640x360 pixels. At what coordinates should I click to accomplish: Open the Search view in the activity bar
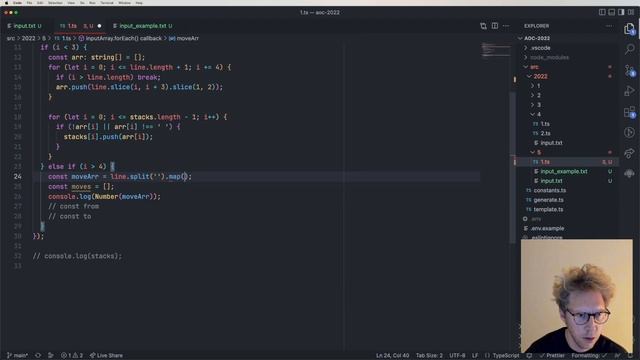coord(629,49)
